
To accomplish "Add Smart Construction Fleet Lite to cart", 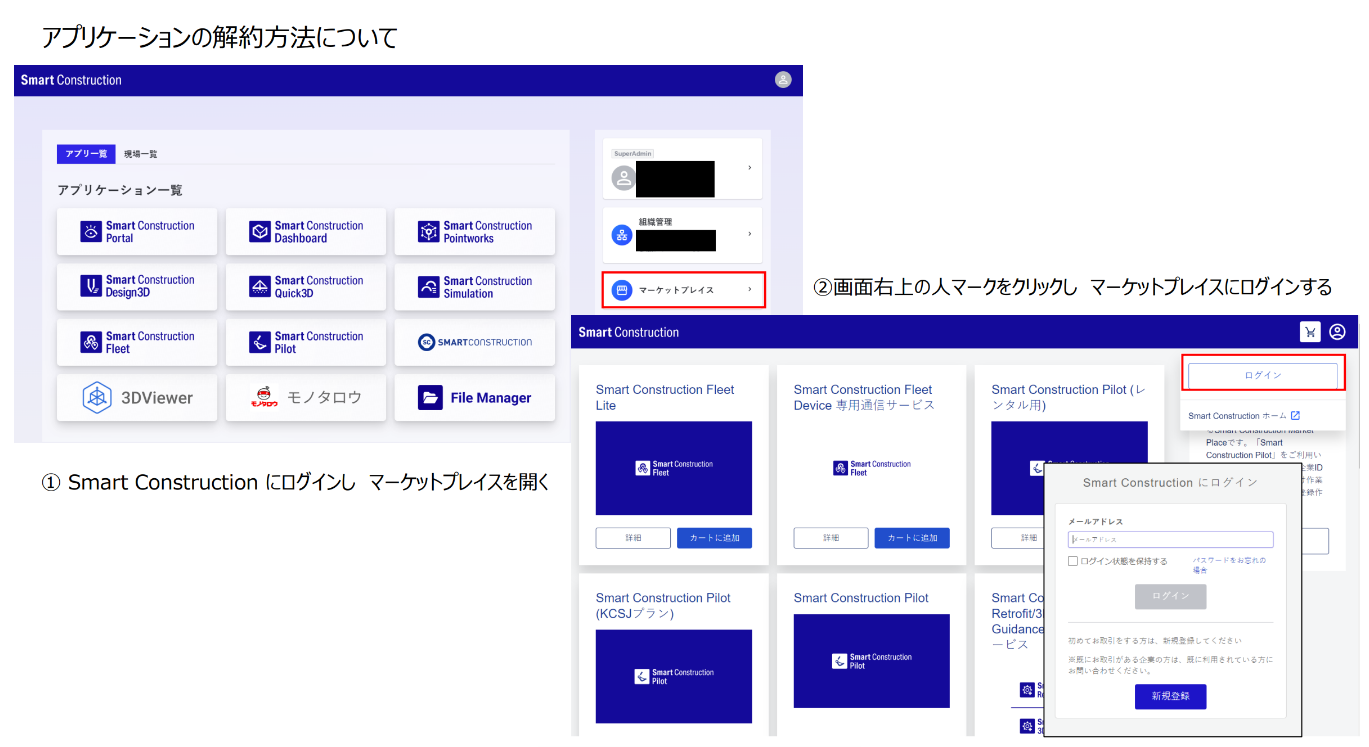I will (x=714, y=538).
